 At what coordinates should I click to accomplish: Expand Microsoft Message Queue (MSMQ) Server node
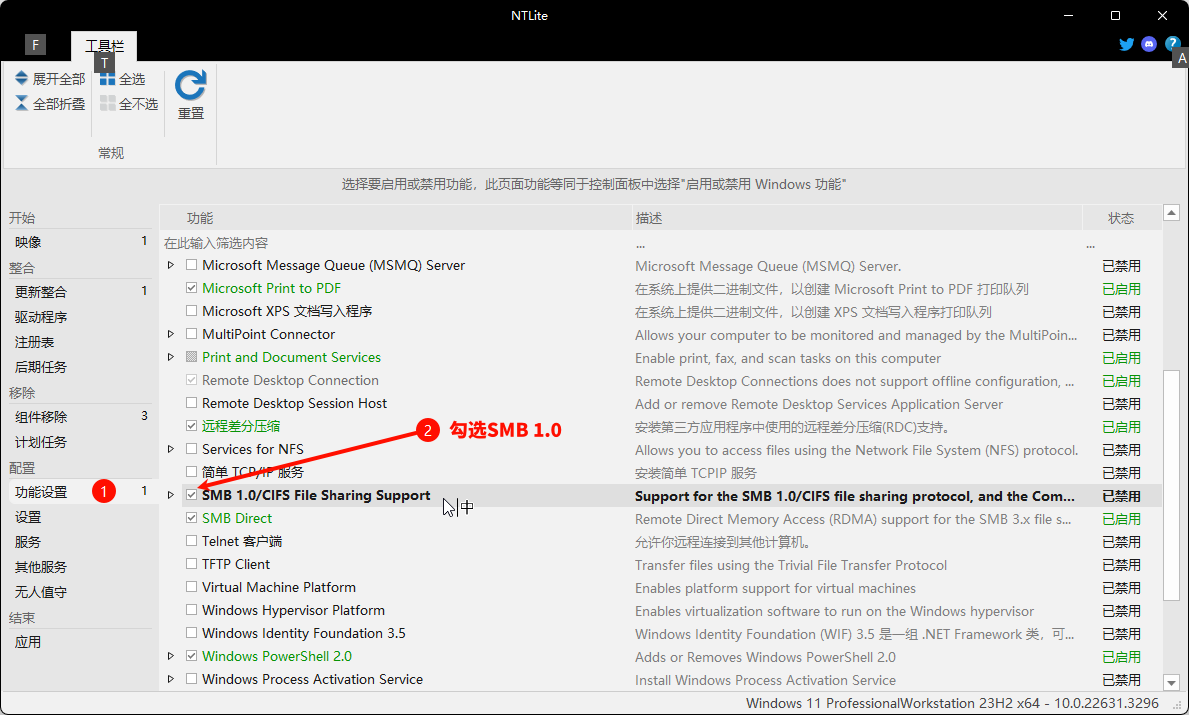pyautogui.click(x=171, y=265)
